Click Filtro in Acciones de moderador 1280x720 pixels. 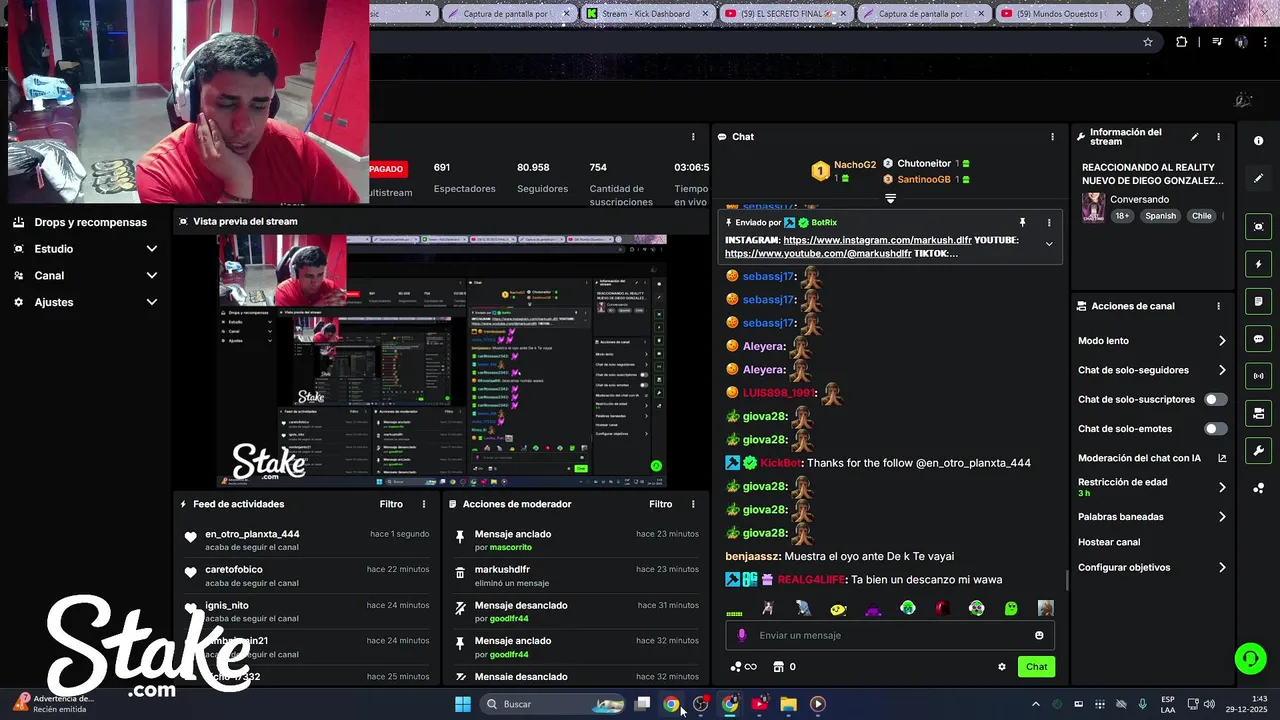click(x=661, y=504)
